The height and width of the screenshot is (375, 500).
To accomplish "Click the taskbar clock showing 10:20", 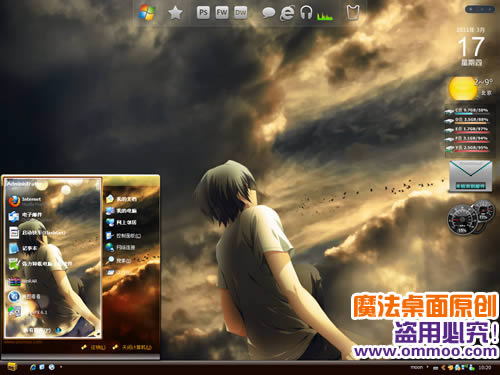I will click(x=485, y=367).
